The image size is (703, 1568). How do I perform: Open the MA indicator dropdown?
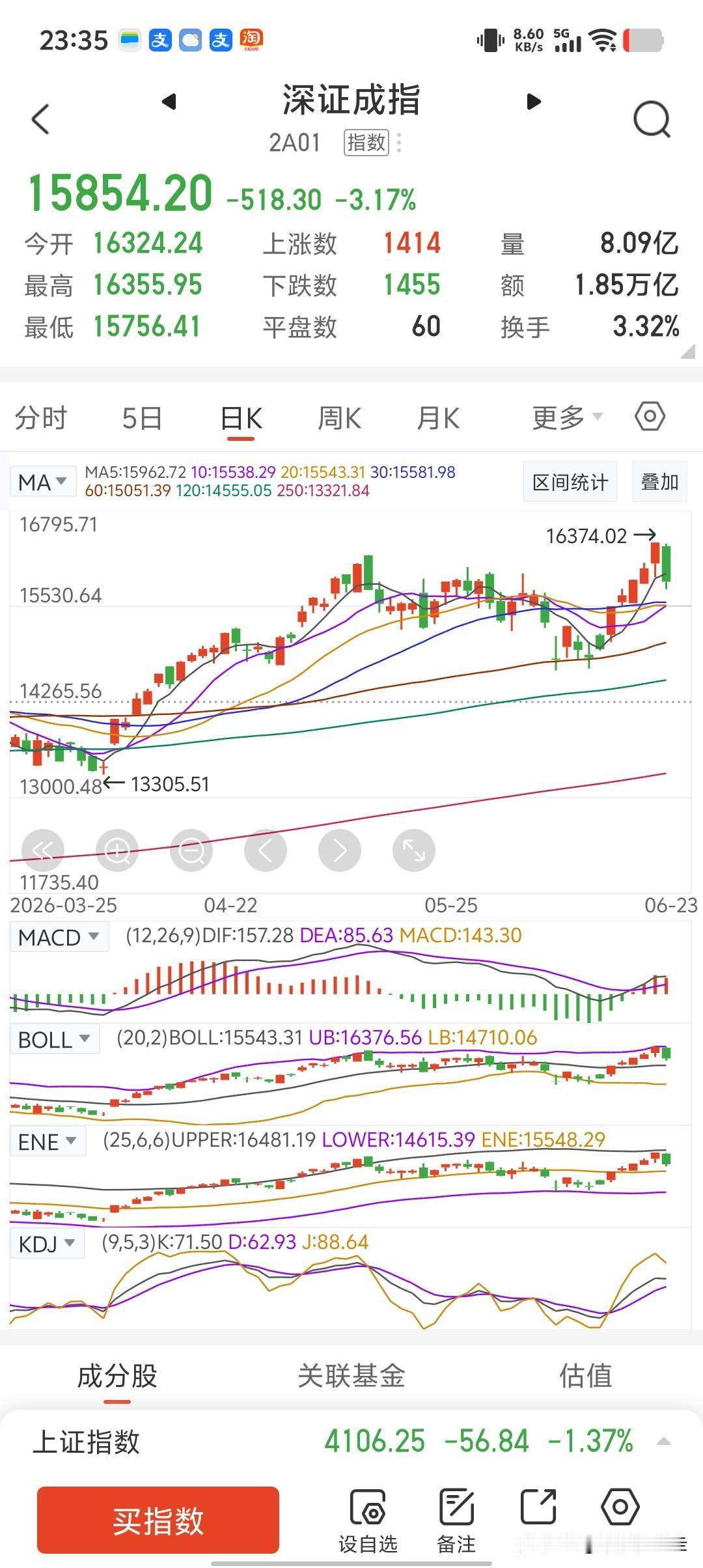(42, 483)
